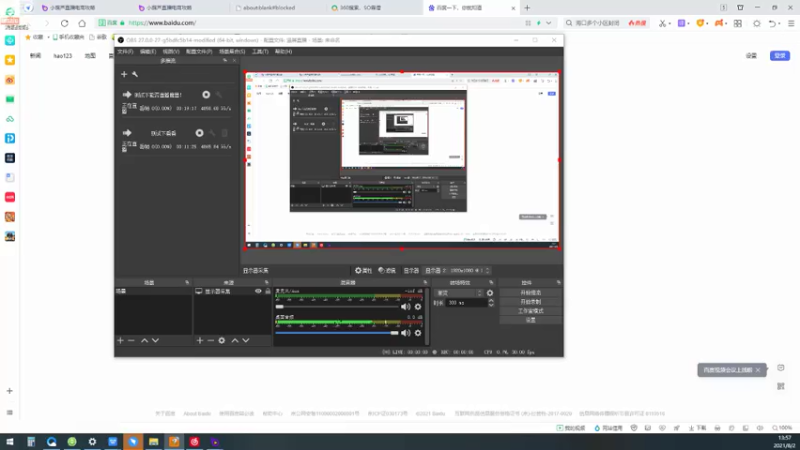Start the first multi-output target record button
This screenshot has height=450, width=800.
tap(206, 95)
